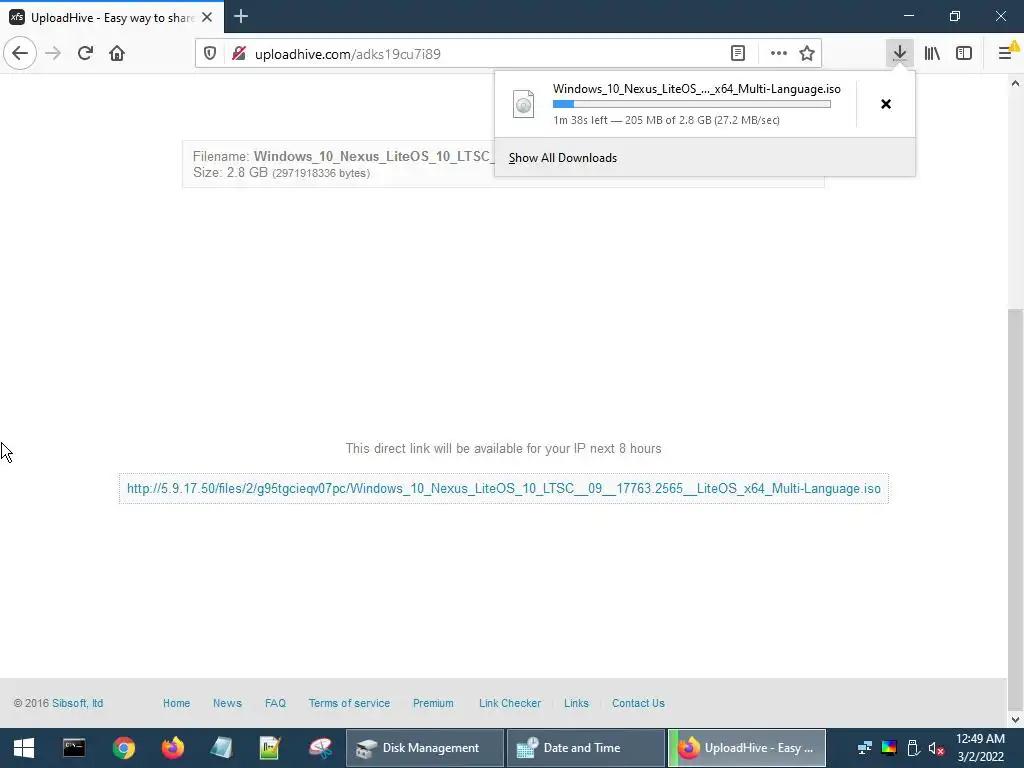Open News footer link
Screen dimensions: 1024x768
click(227, 703)
